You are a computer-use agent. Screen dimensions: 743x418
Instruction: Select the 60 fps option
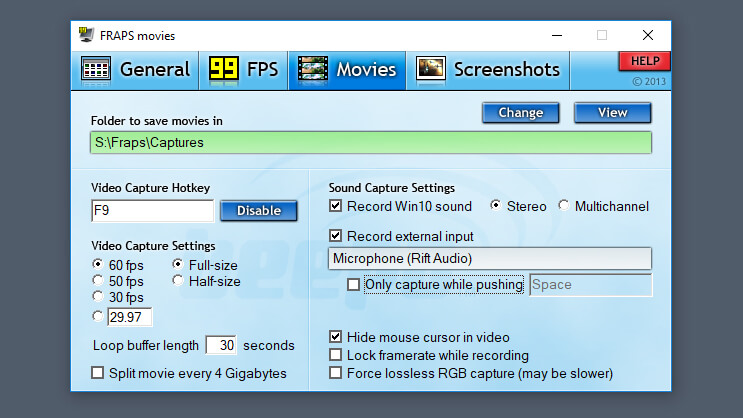(x=118, y=265)
